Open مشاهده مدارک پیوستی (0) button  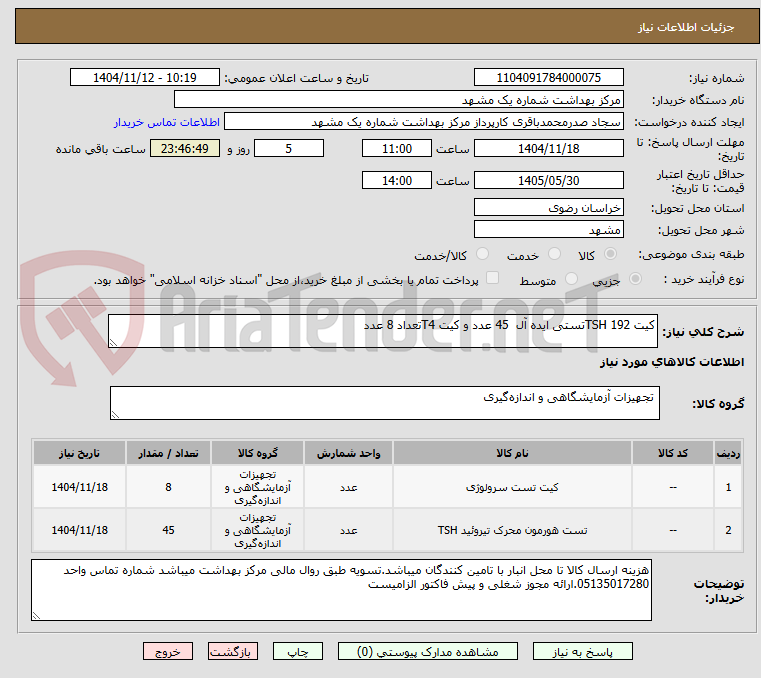pos(428,652)
